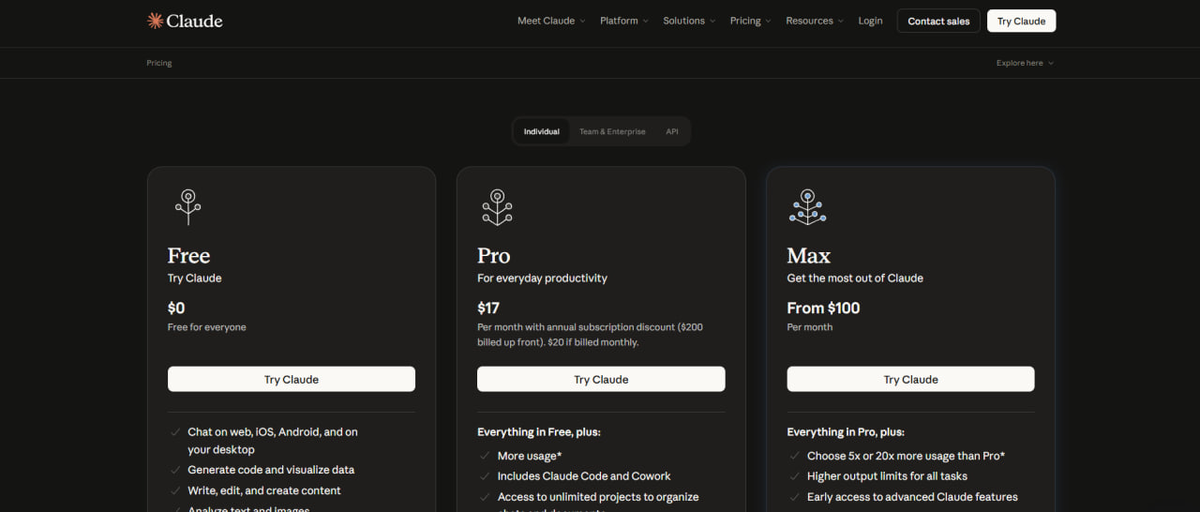Click Try Claude button in header
1200x512 pixels.
(x=1021, y=21)
